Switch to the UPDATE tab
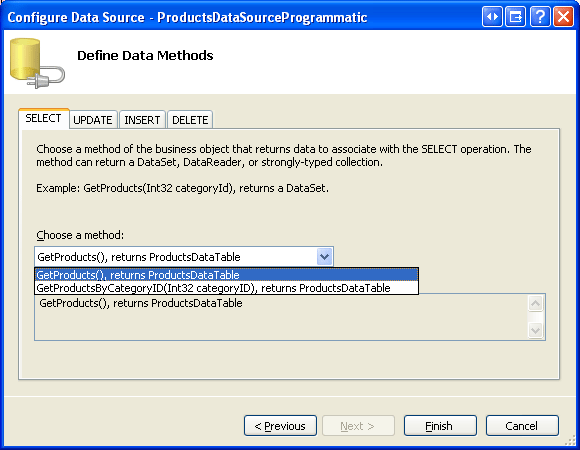This screenshot has width=580, height=450. pos(93,120)
